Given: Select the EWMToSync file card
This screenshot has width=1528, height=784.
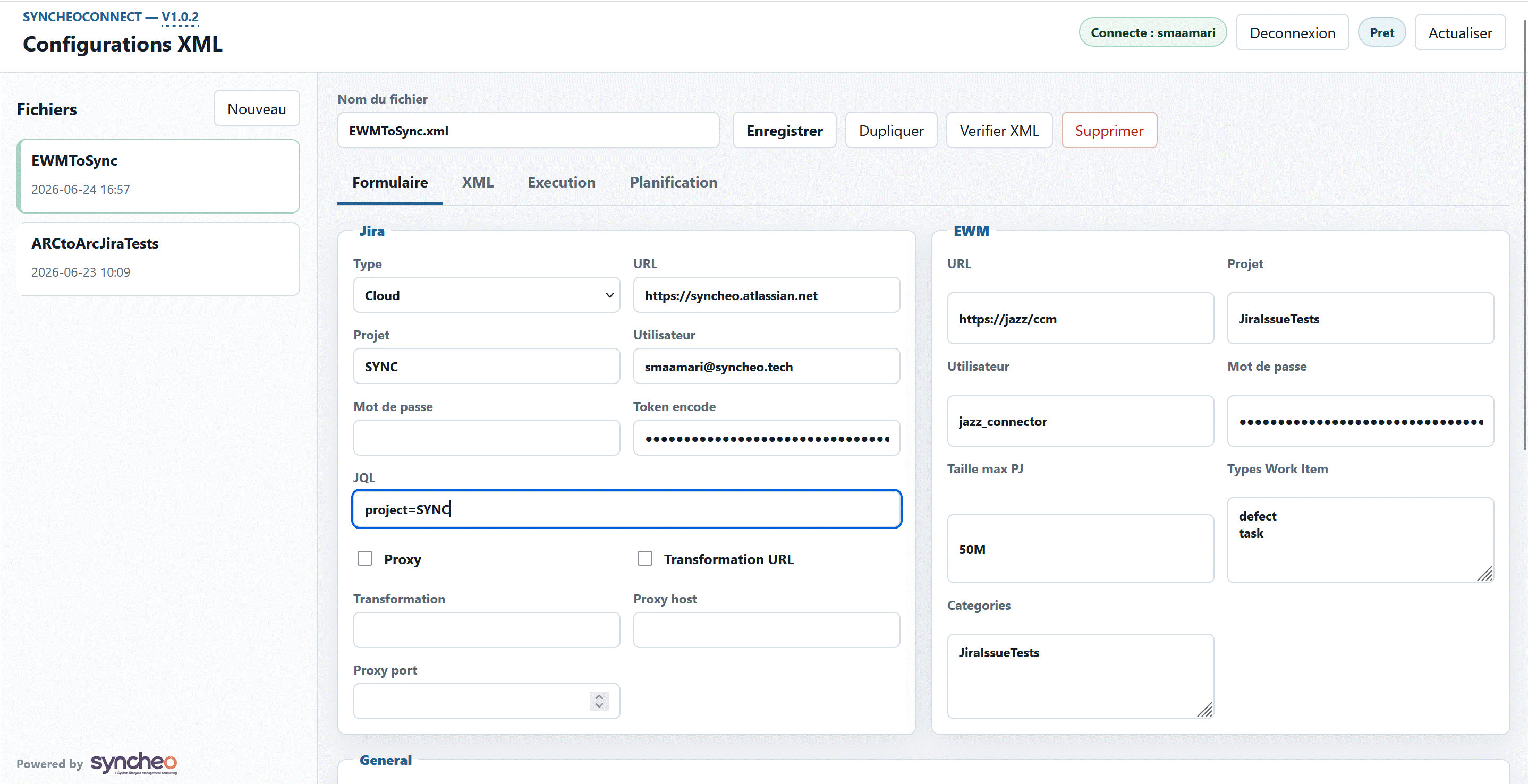Looking at the screenshot, I should point(158,176).
